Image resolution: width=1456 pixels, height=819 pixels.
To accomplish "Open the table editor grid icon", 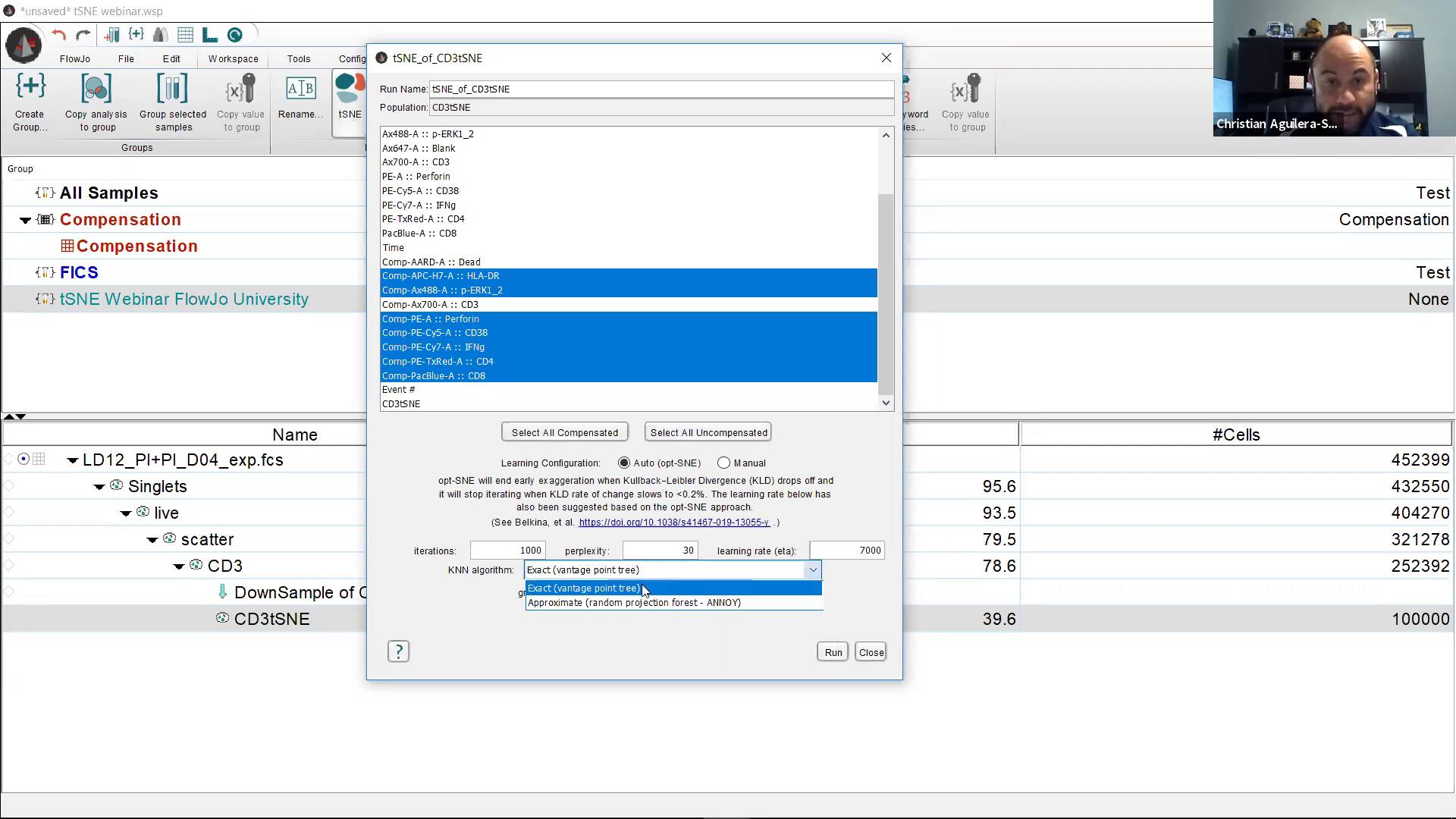I will 185,35.
